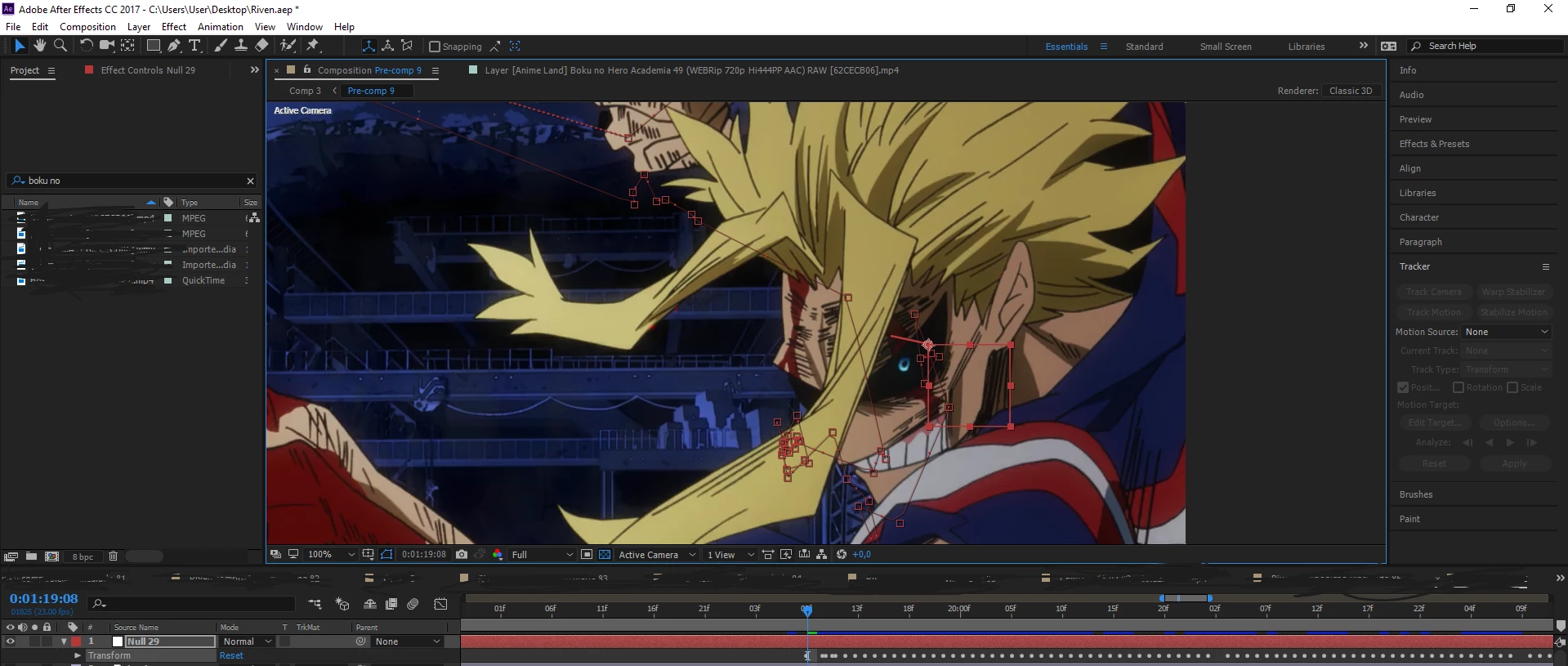
Task: Delete selected project item with trash icon
Action: [x=113, y=556]
